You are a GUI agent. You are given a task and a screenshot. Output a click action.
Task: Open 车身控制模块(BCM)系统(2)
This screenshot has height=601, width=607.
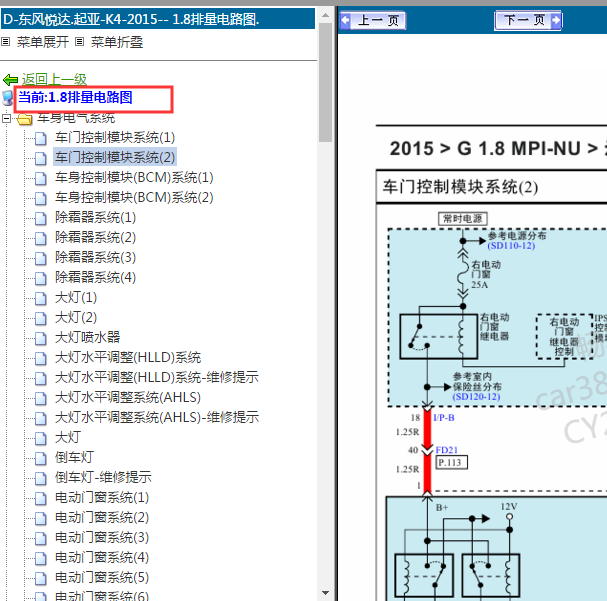(x=134, y=198)
